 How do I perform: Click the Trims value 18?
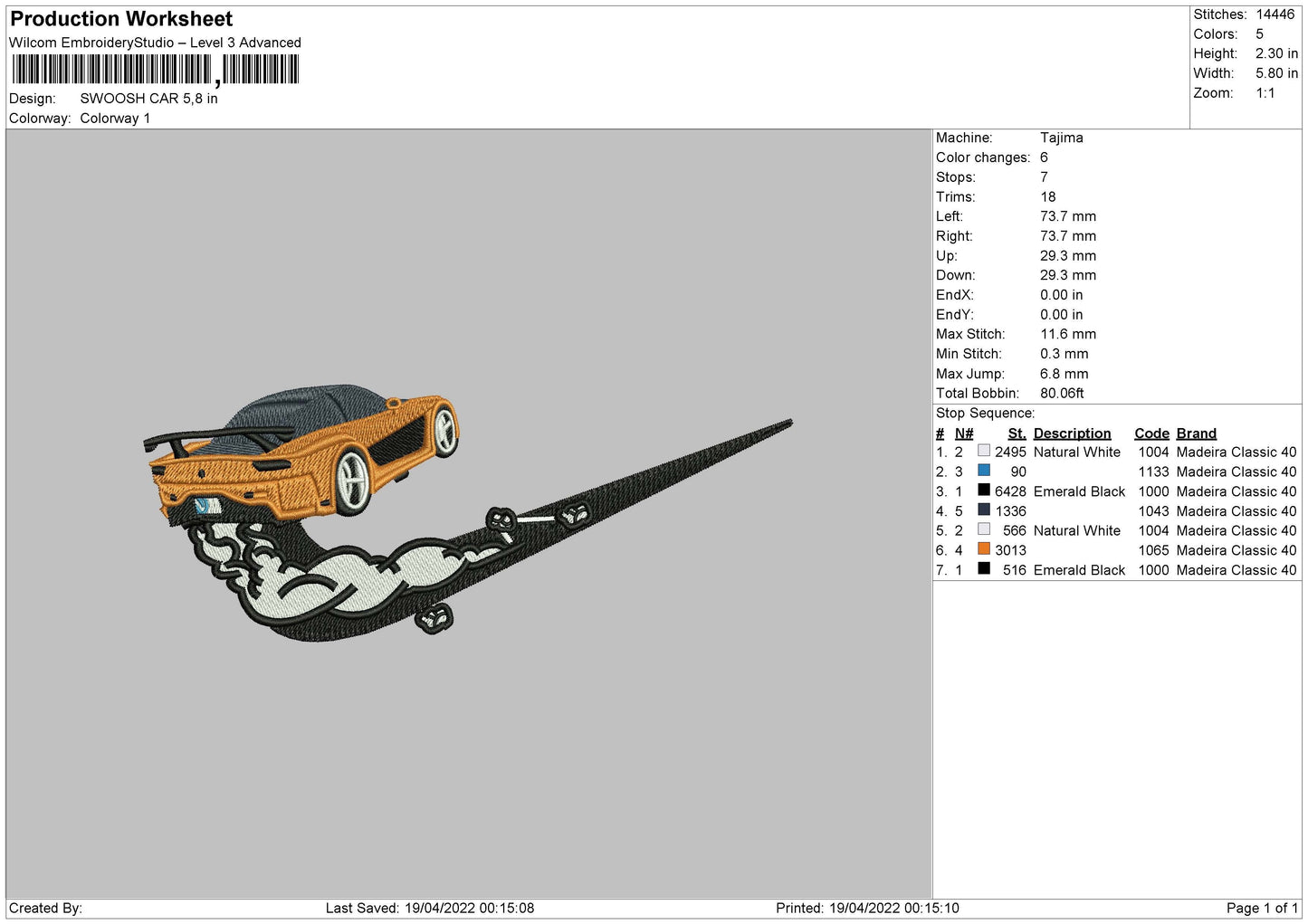pos(1048,197)
